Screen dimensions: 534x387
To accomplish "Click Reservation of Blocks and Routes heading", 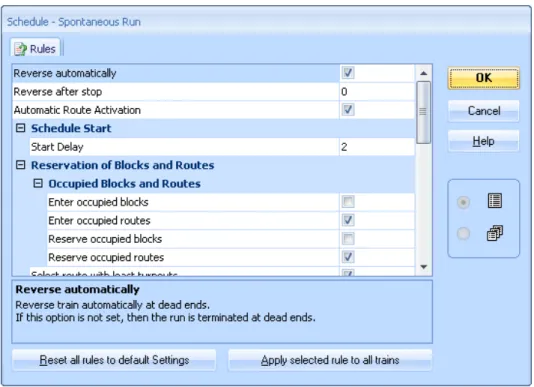I will (x=123, y=165).
